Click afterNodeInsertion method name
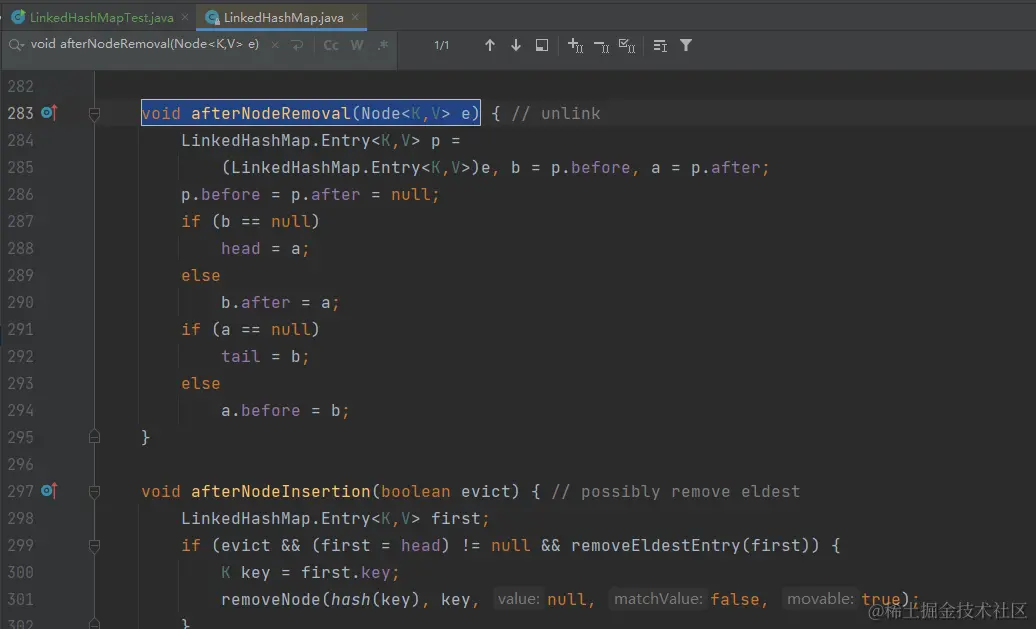 coord(281,491)
